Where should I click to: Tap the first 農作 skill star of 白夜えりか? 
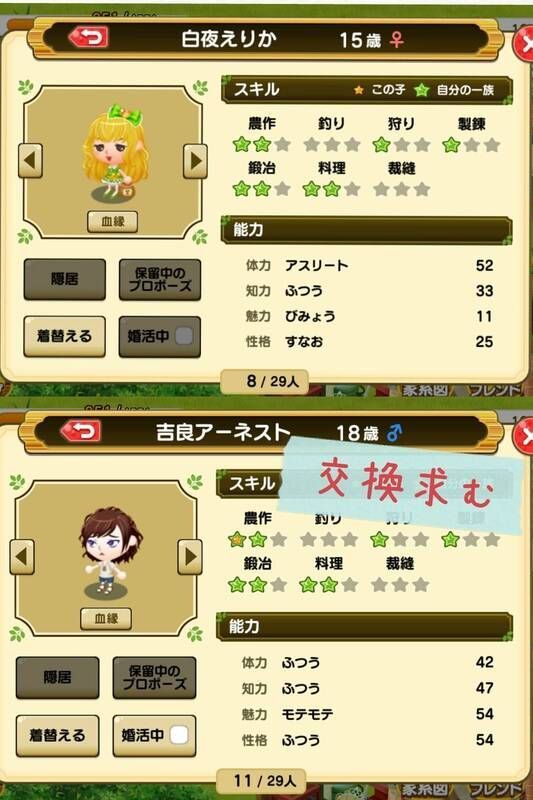tap(241, 144)
